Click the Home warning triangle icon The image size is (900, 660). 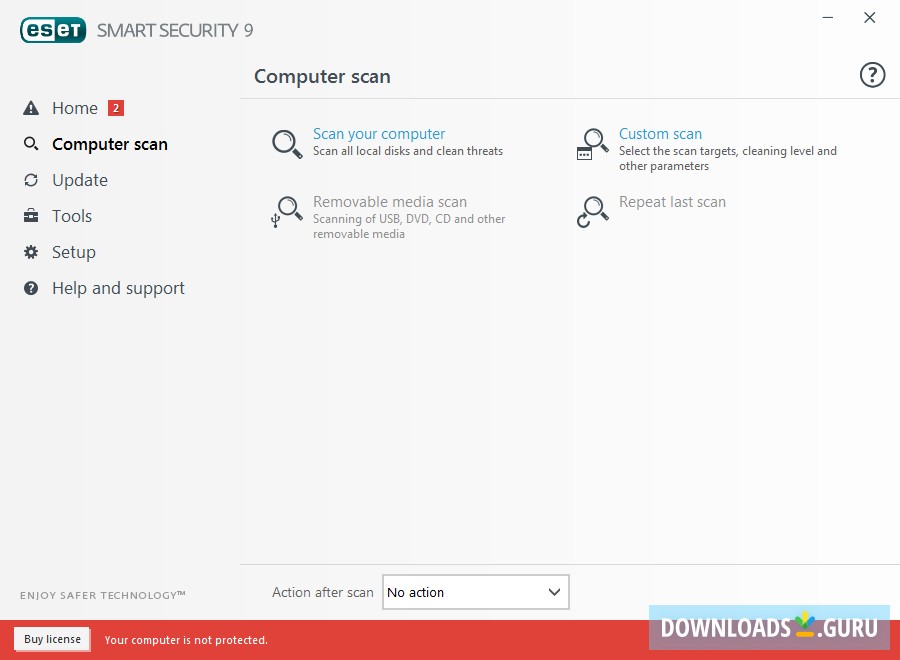click(x=31, y=108)
